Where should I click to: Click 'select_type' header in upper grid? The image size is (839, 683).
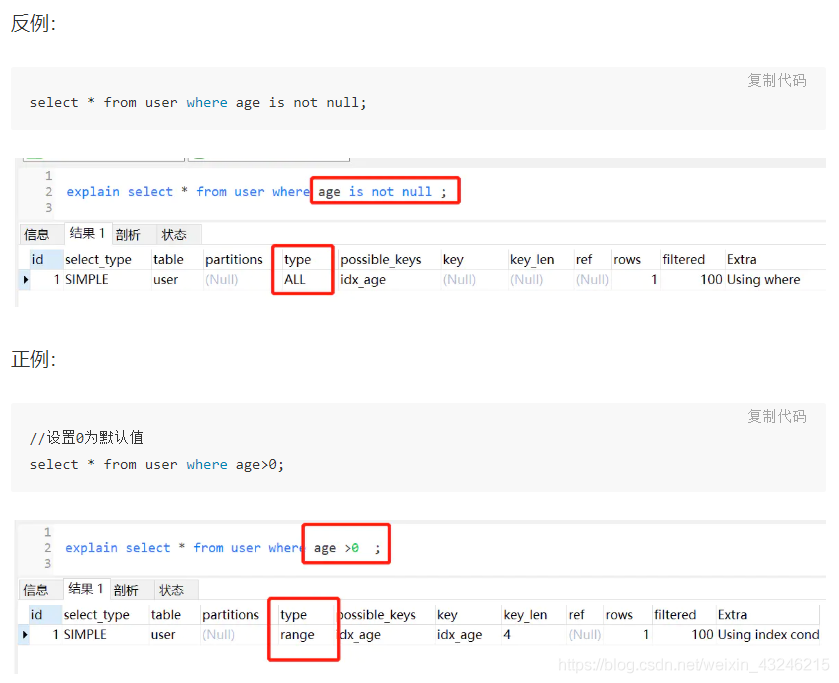point(98,260)
